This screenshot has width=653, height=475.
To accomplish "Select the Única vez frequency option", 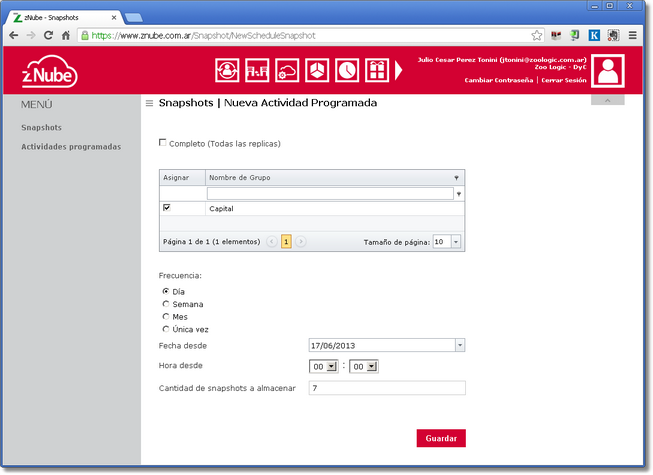I will tap(166, 328).
